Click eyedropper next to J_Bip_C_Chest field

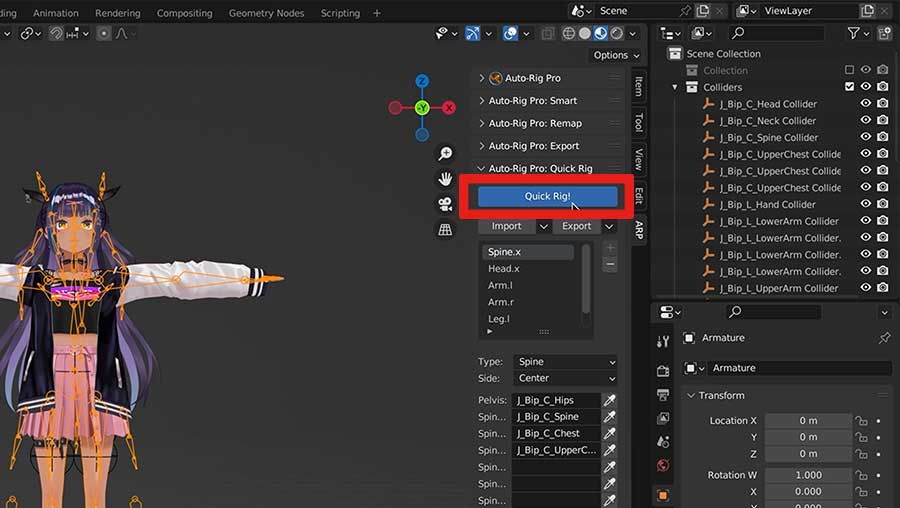tap(609, 433)
